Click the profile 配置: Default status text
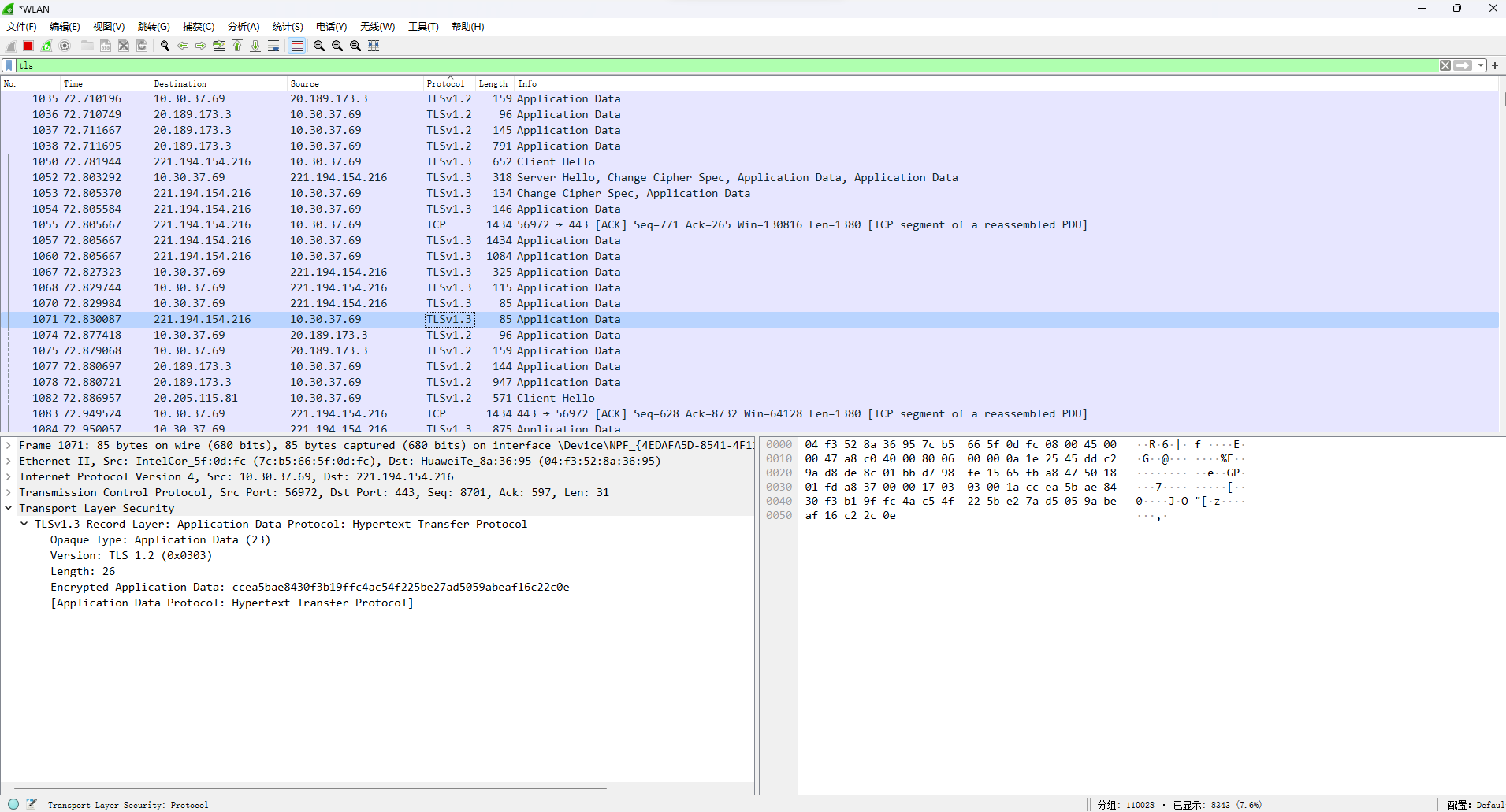This screenshot has width=1506, height=812. (x=1475, y=805)
